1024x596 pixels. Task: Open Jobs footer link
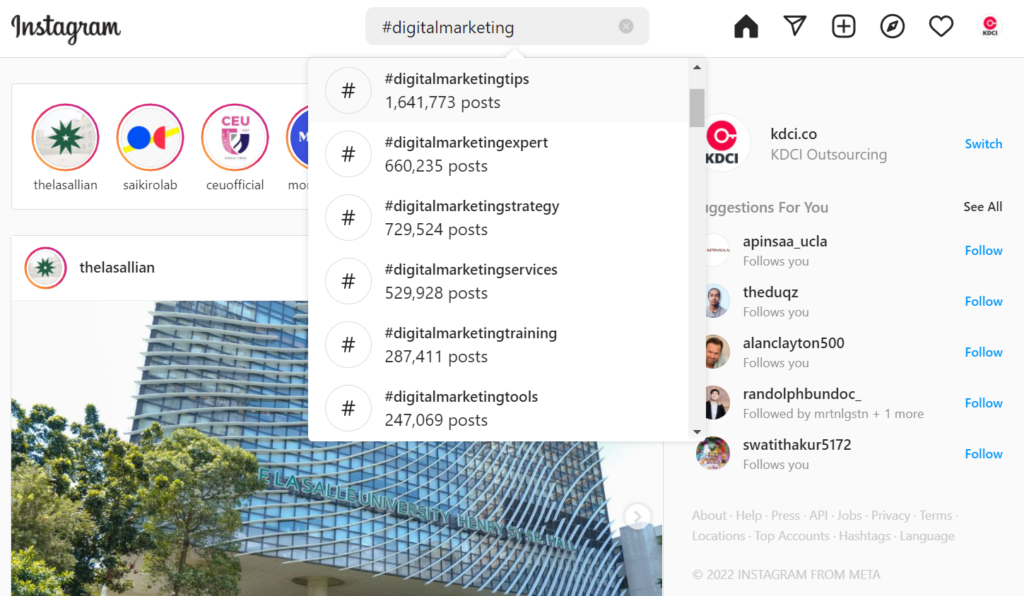(850, 516)
